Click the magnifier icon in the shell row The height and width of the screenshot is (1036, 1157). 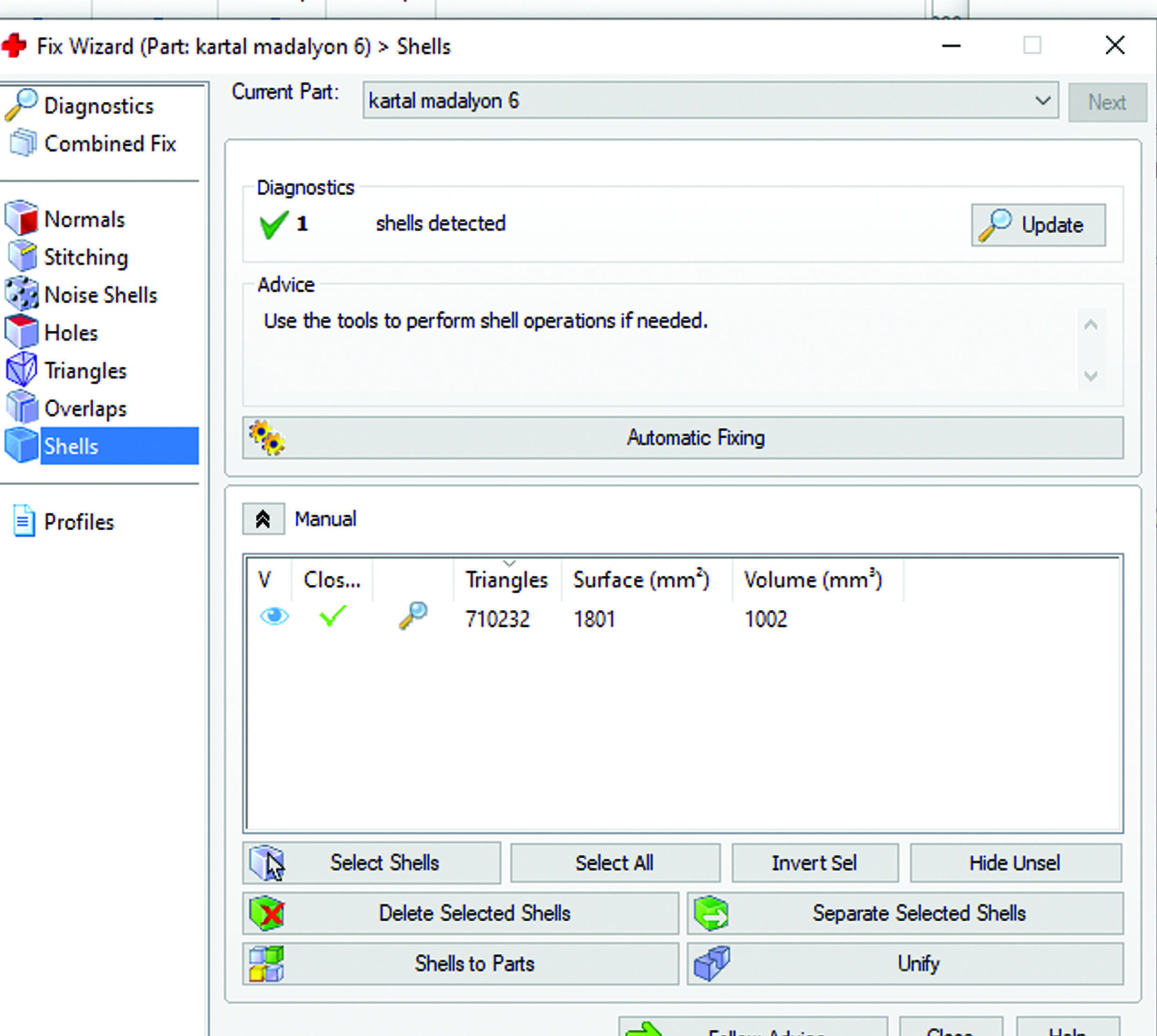pos(412,616)
